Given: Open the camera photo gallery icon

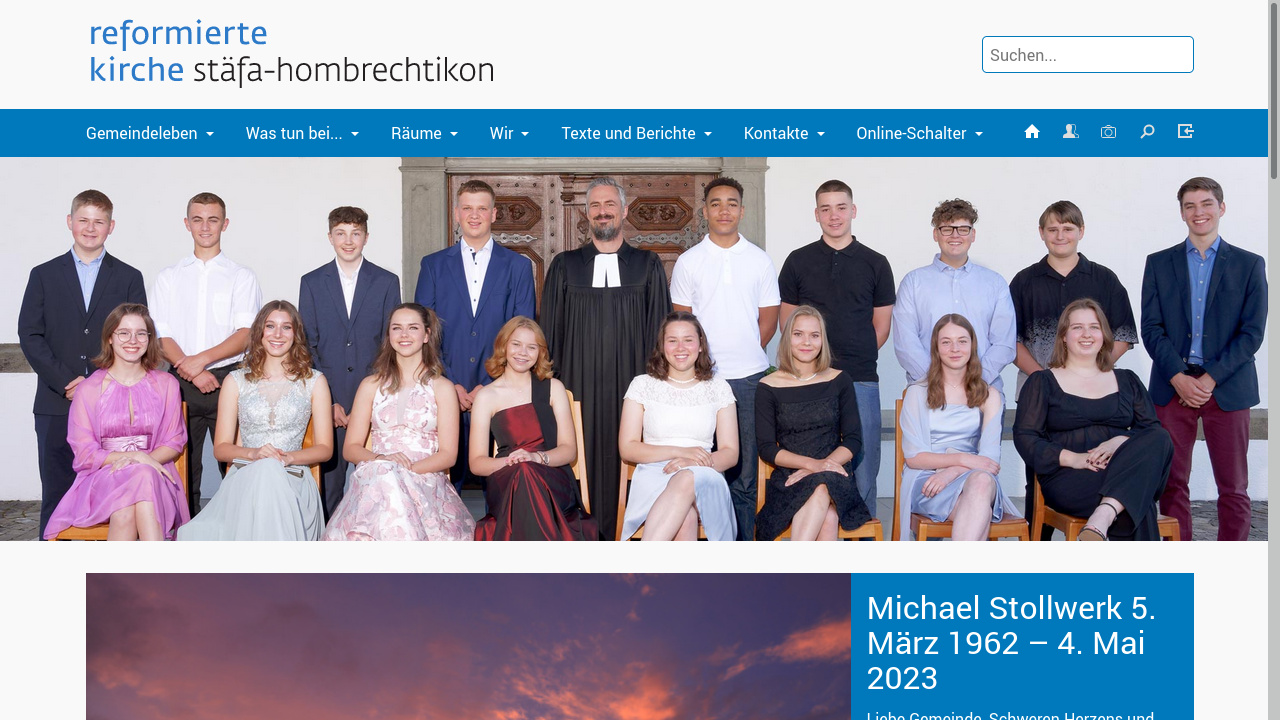Looking at the screenshot, I should [x=1108, y=132].
